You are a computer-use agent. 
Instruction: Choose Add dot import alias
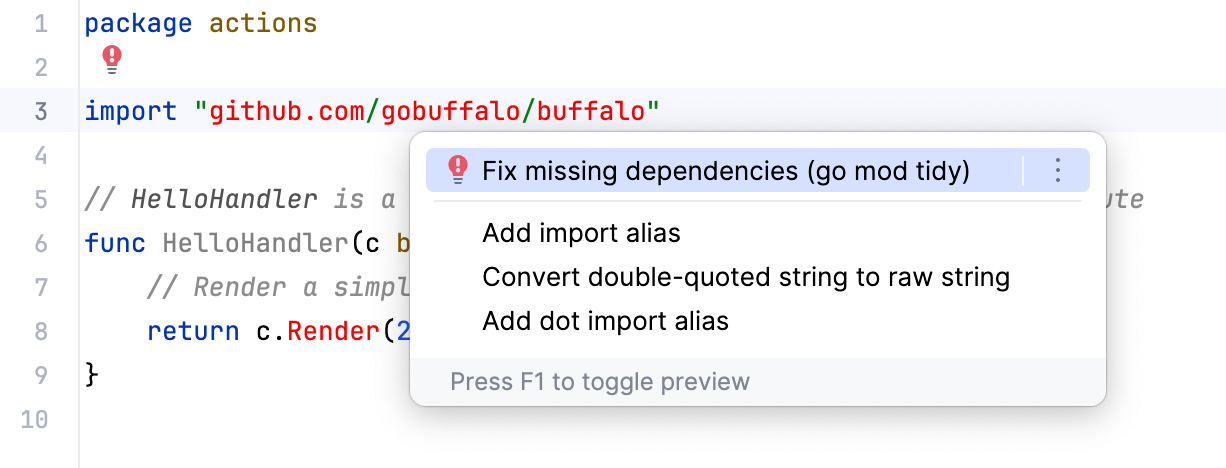(605, 321)
